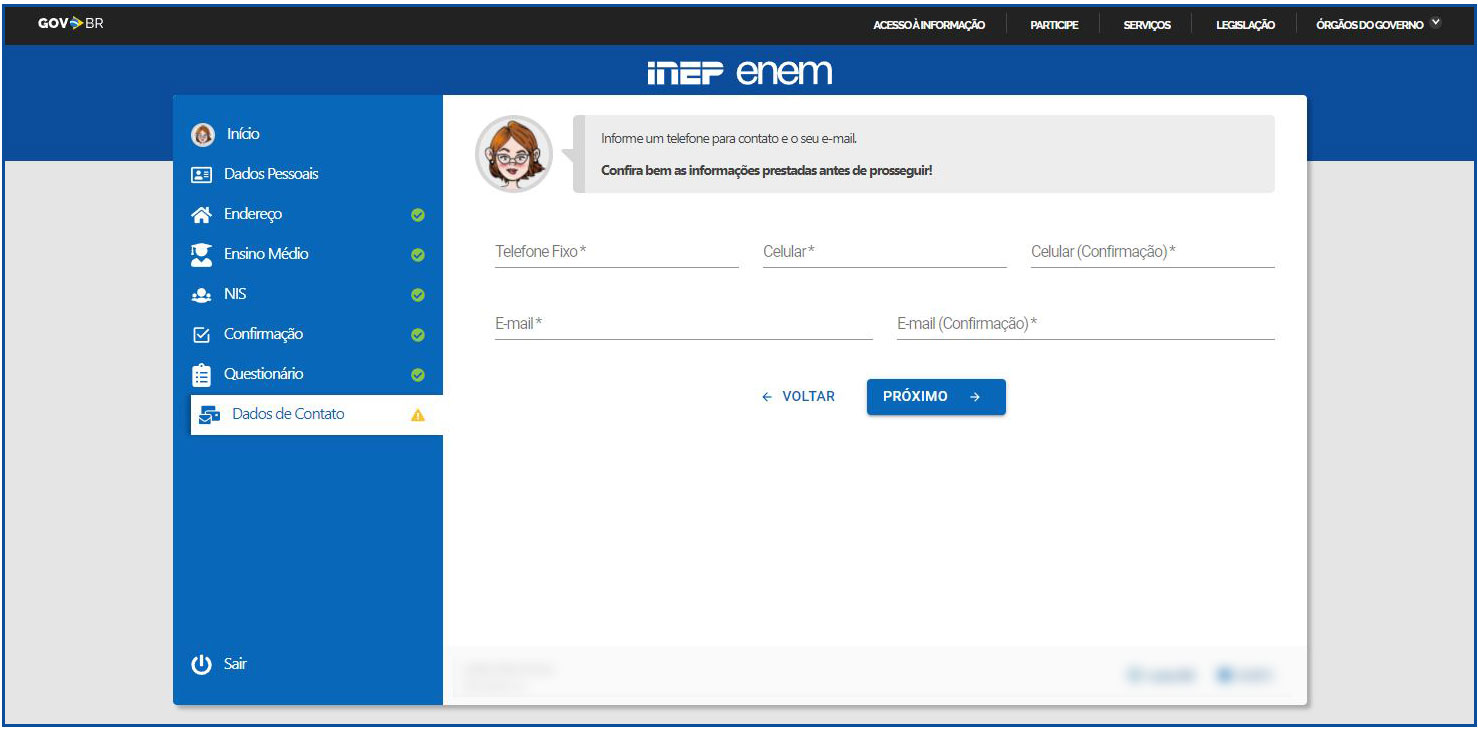Click the yellow warning icon beside Dados de Contato

[x=418, y=415]
